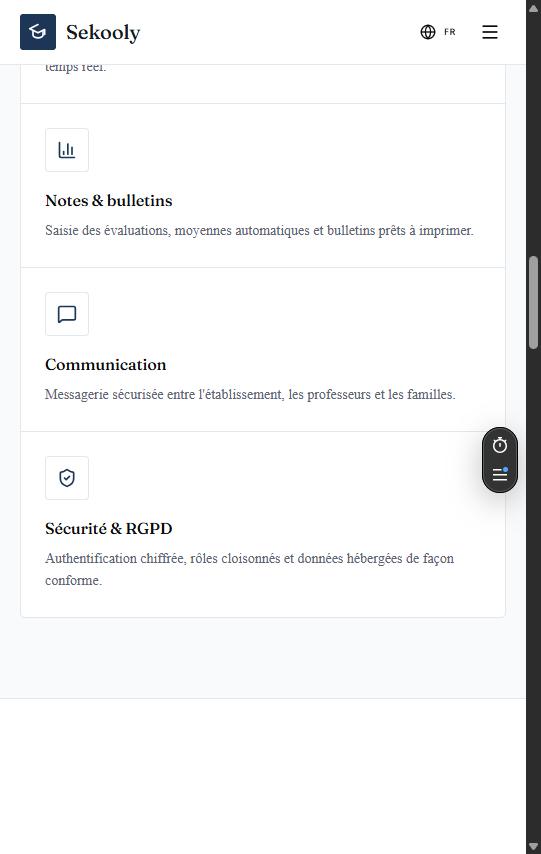Click the Sekooly graduation cap logo
This screenshot has height=854, width=541.
38,32
